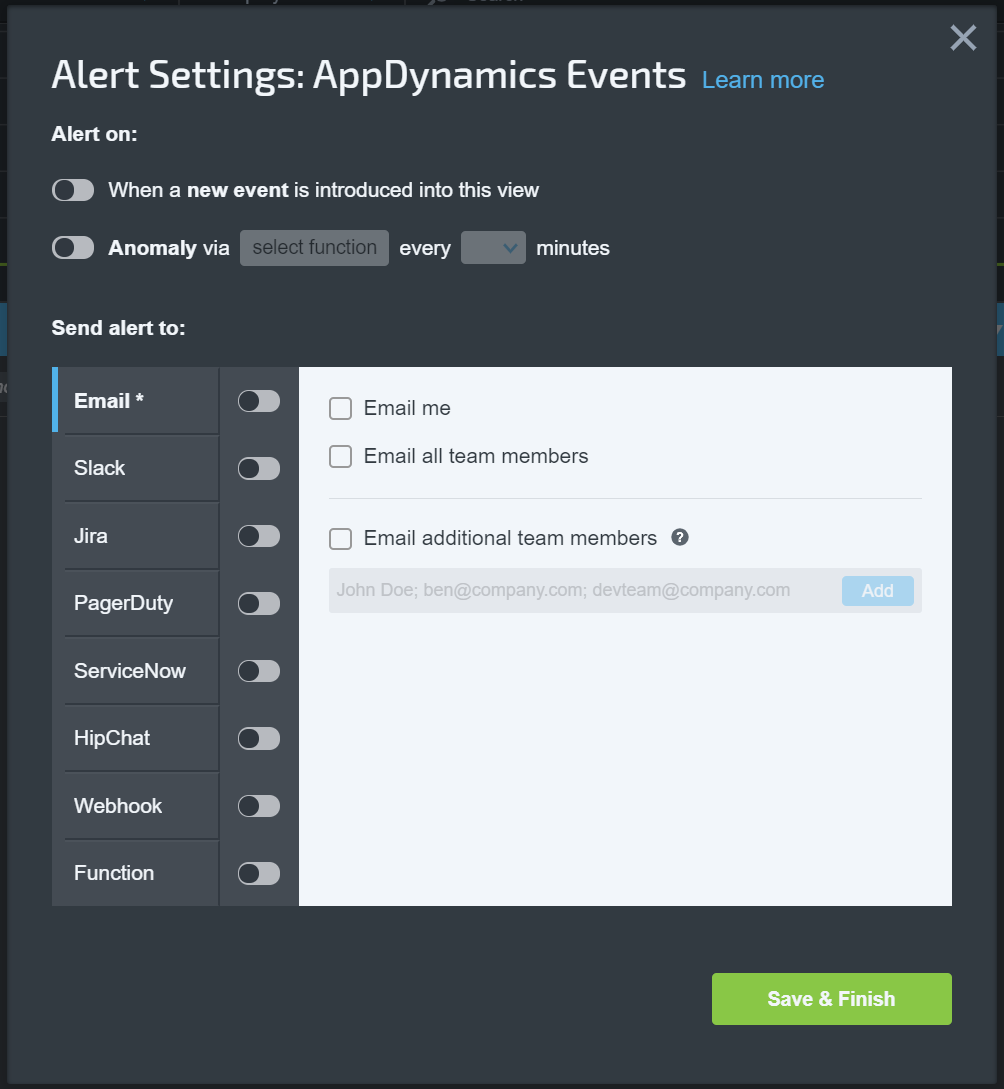Switch on the HipChat toggle
This screenshot has width=1004, height=1089.
[259, 738]
